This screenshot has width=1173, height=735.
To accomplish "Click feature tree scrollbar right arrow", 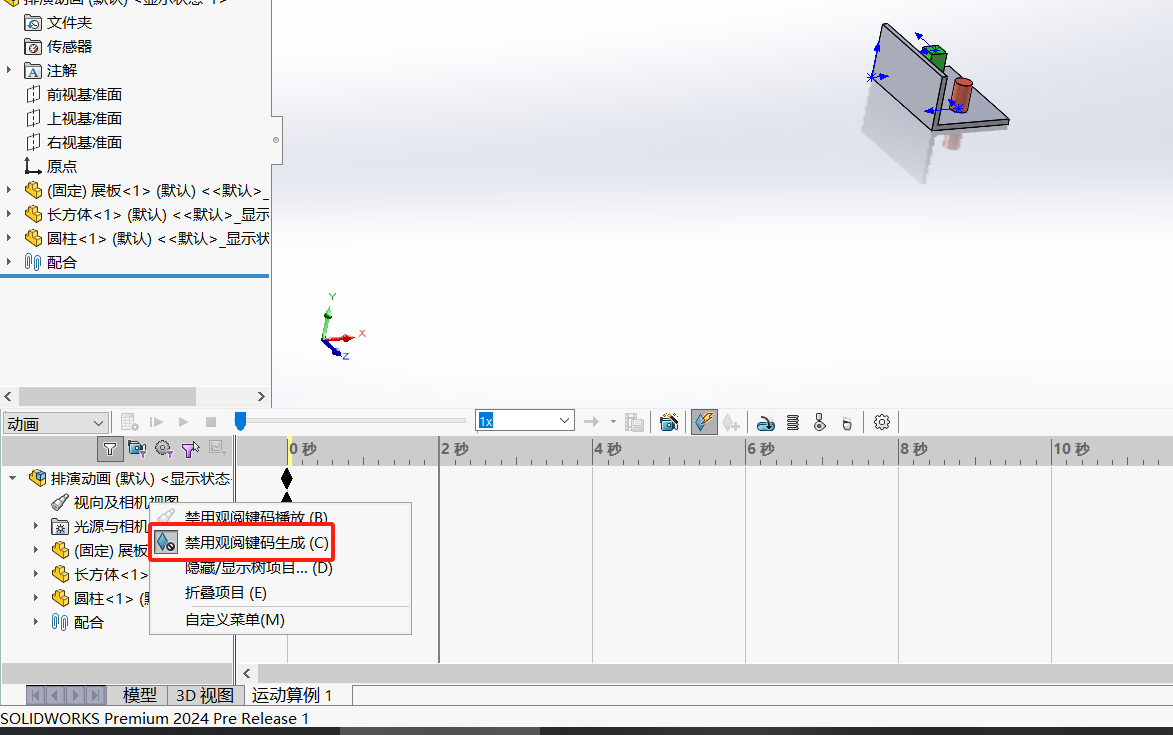I will click(x=261, y=396).
